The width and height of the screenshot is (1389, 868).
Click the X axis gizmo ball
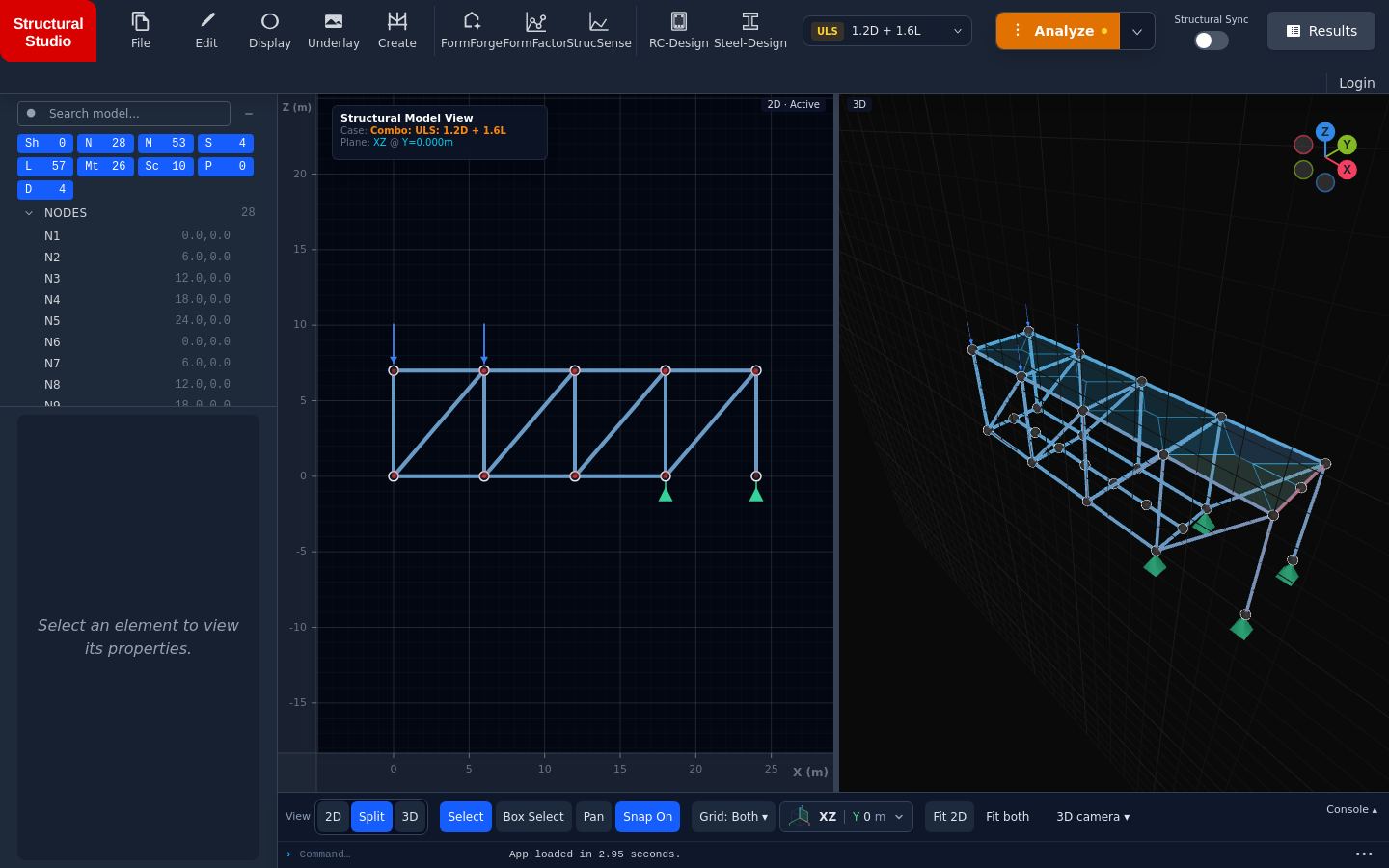(x=1348, y=170)
